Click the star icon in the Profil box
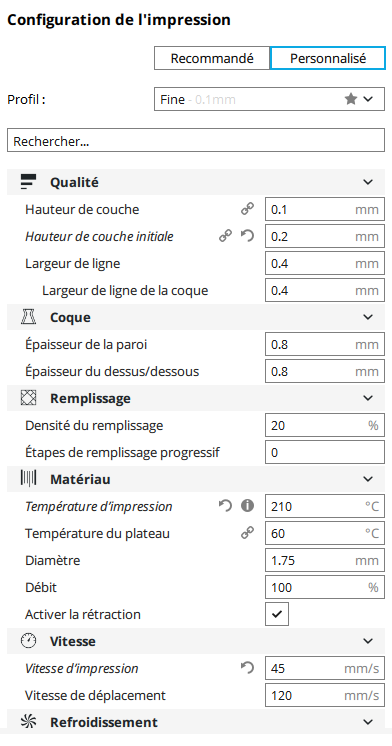The width and height of the screenshot is (392, 746). click(351, 99)
